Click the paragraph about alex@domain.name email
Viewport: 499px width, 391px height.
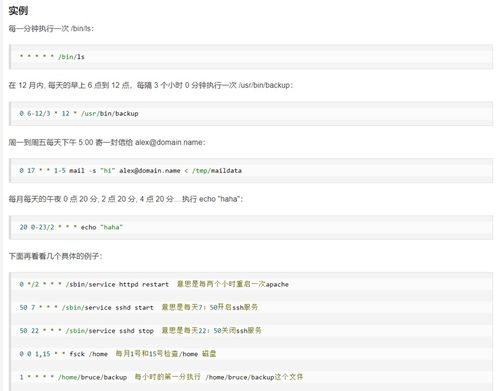[x=107, y=142]
